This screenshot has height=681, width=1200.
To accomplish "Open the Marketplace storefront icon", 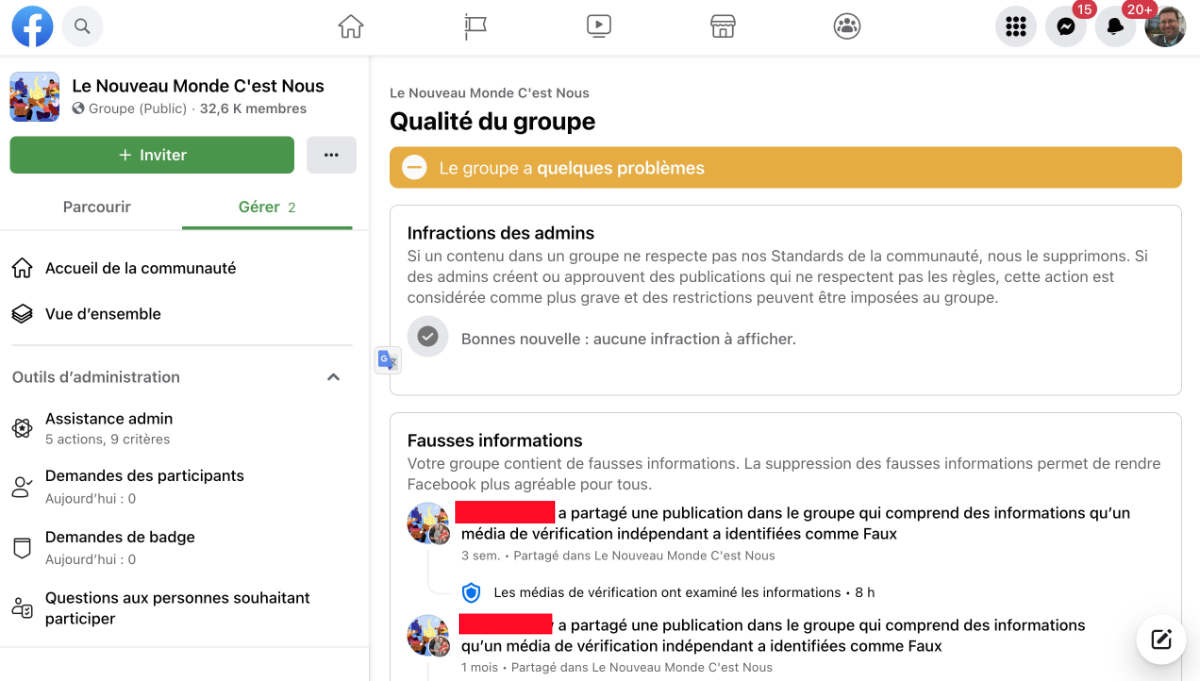I will (723, 26).
